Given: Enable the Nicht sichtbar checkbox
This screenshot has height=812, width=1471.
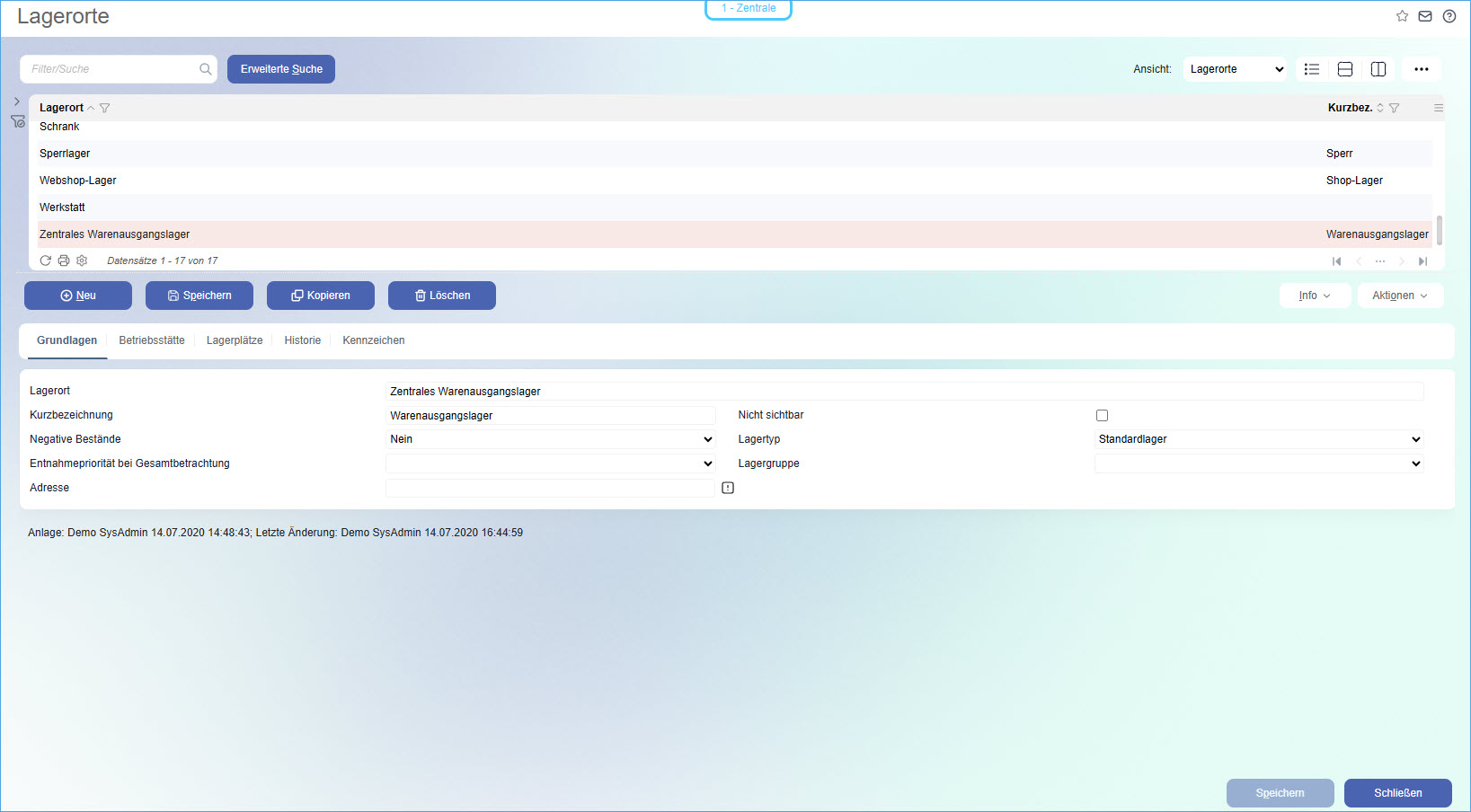Looking at the screenshot, I should (x=1102, y=415).
